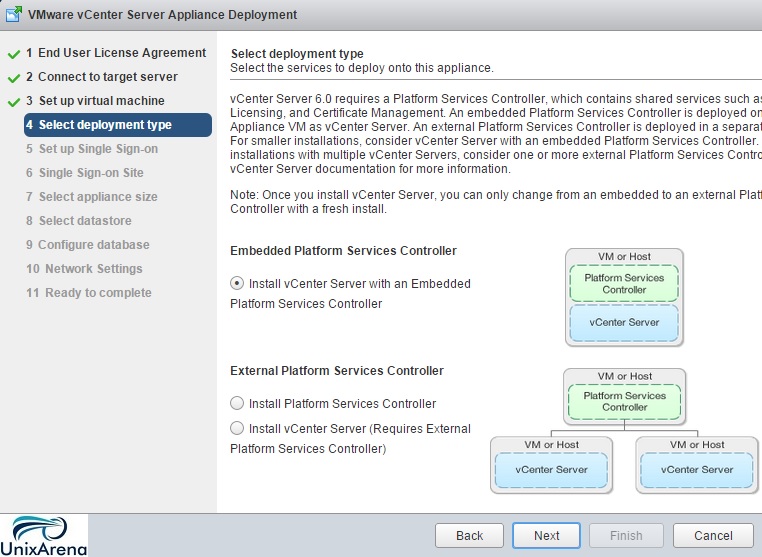
Task: Select Install vCenter Server with an Embedded PSC radio
Action: (x=237, y=283)
